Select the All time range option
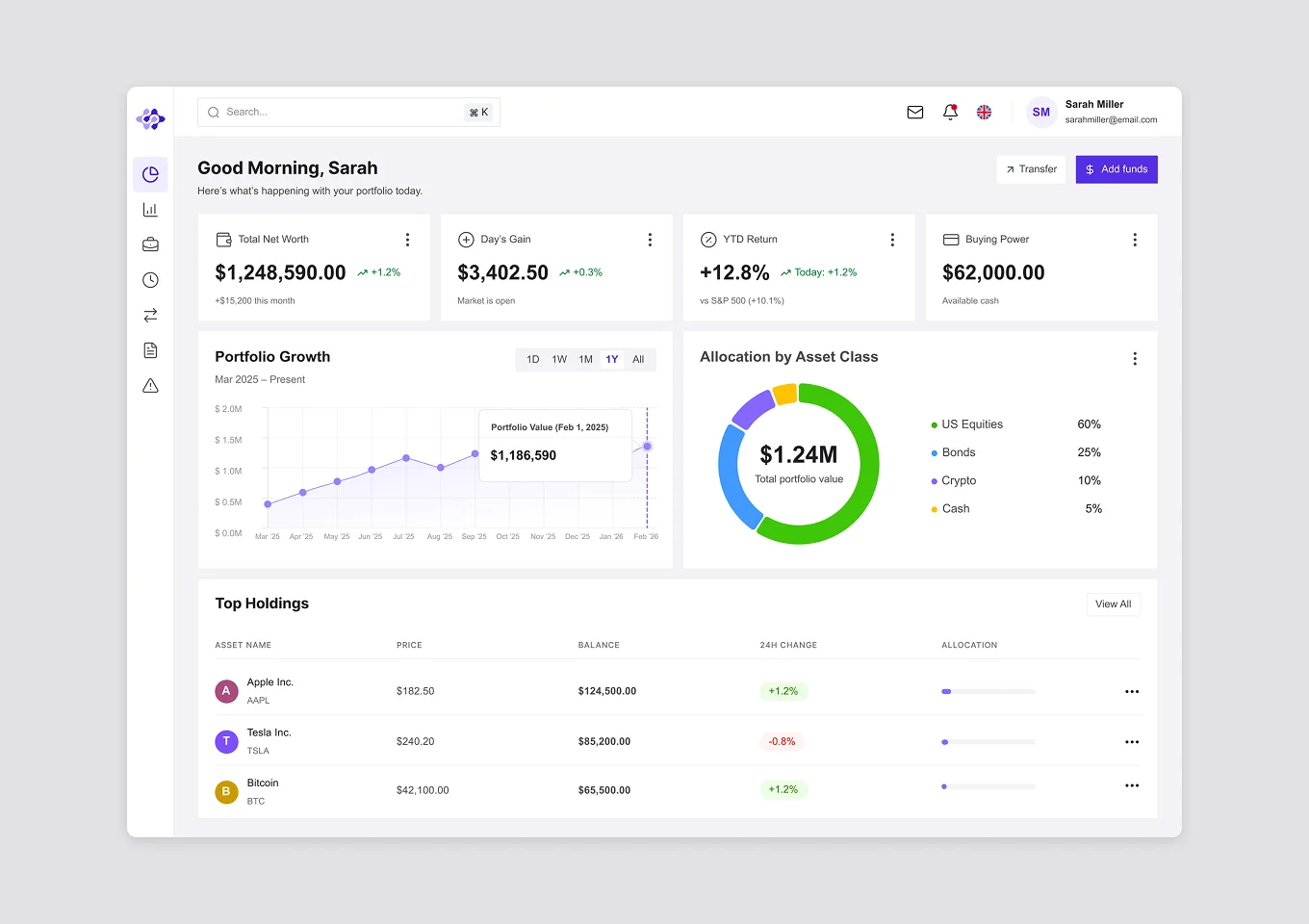 [x=638, y=359]
